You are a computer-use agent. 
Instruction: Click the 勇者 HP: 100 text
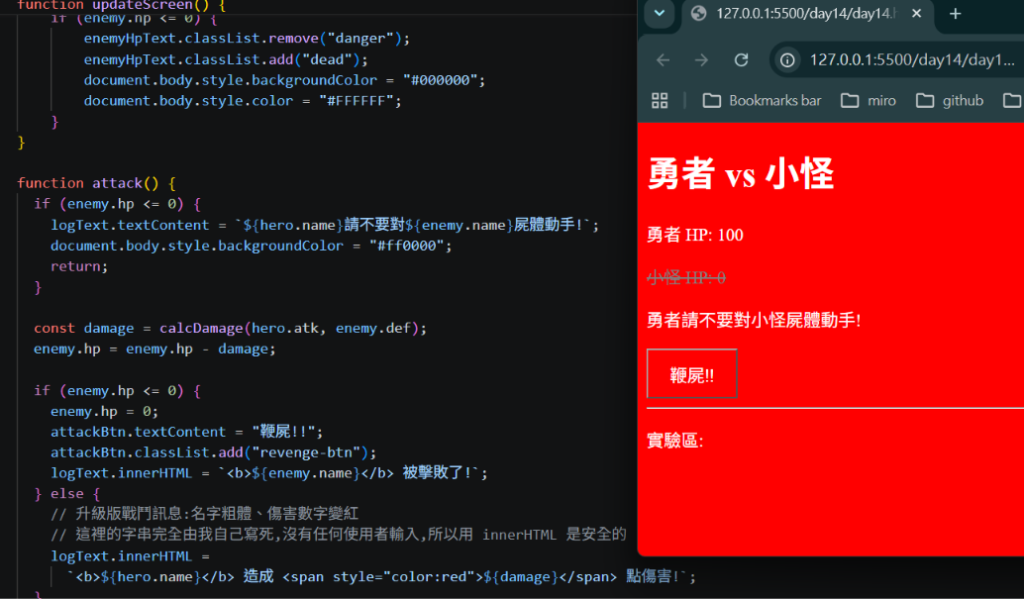tap(695, 235)
